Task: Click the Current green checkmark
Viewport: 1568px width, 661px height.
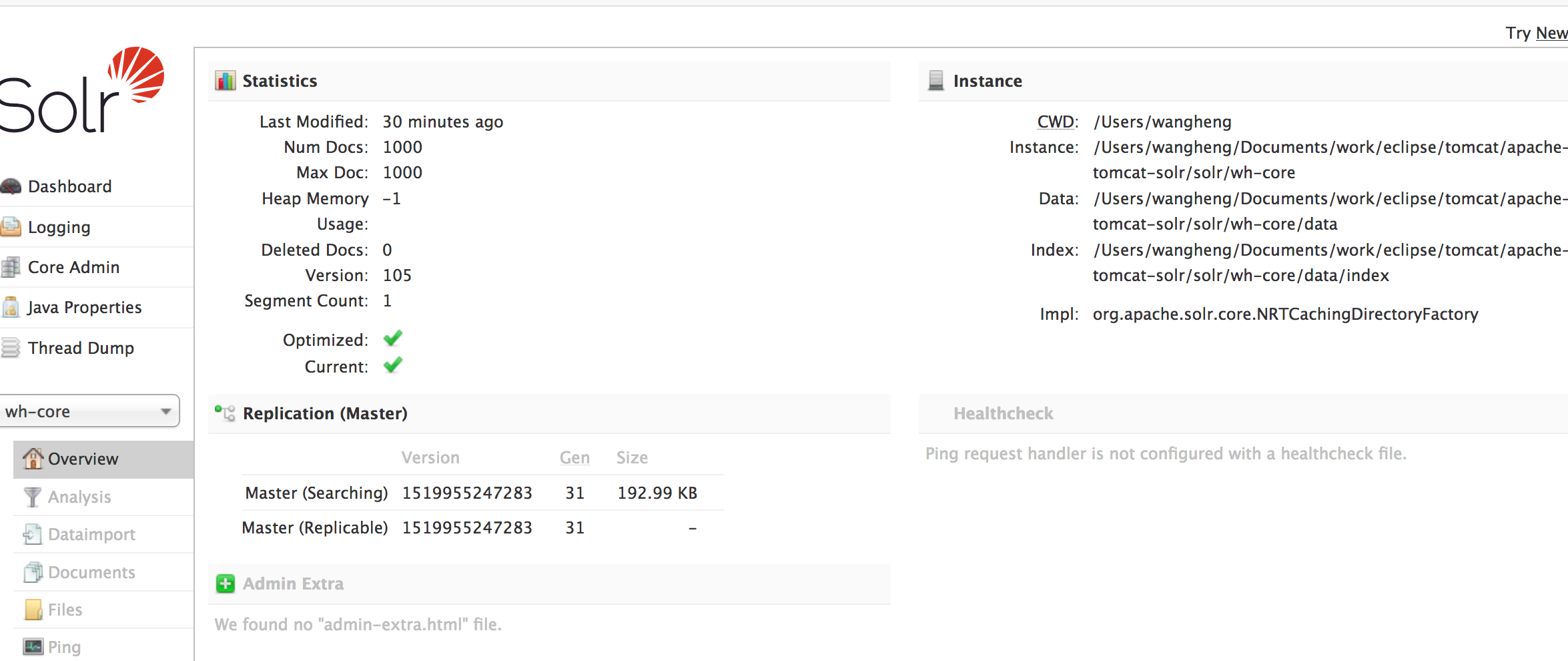Action: (x=393, y=365)
